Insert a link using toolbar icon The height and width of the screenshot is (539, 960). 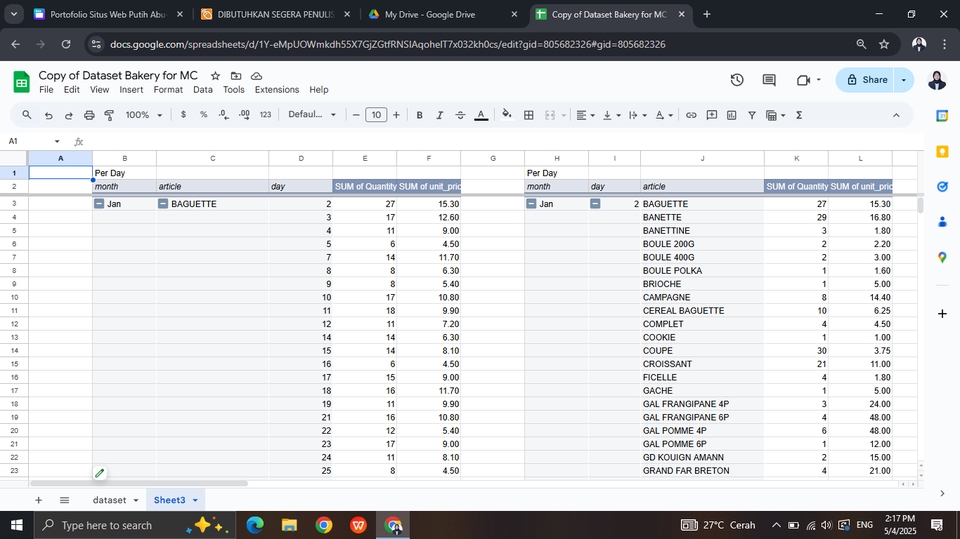[690, 115]
